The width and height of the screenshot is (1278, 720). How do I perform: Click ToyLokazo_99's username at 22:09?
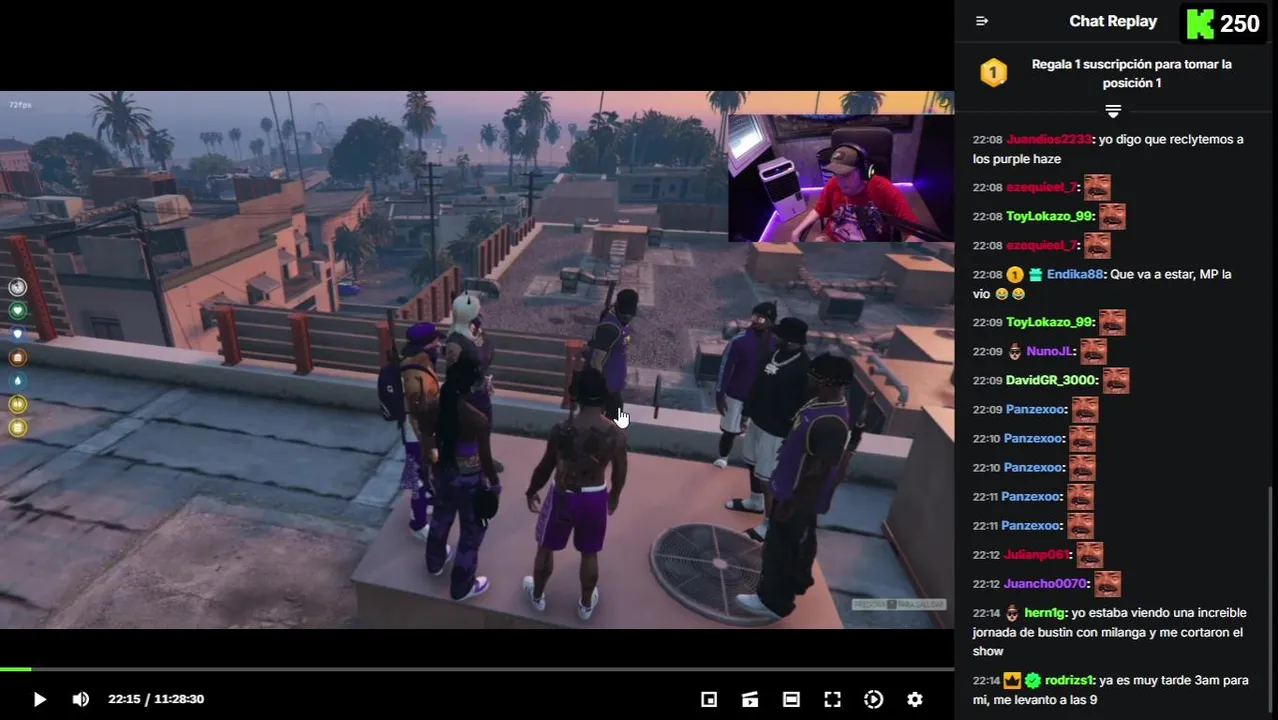[x=1049, y=322]
